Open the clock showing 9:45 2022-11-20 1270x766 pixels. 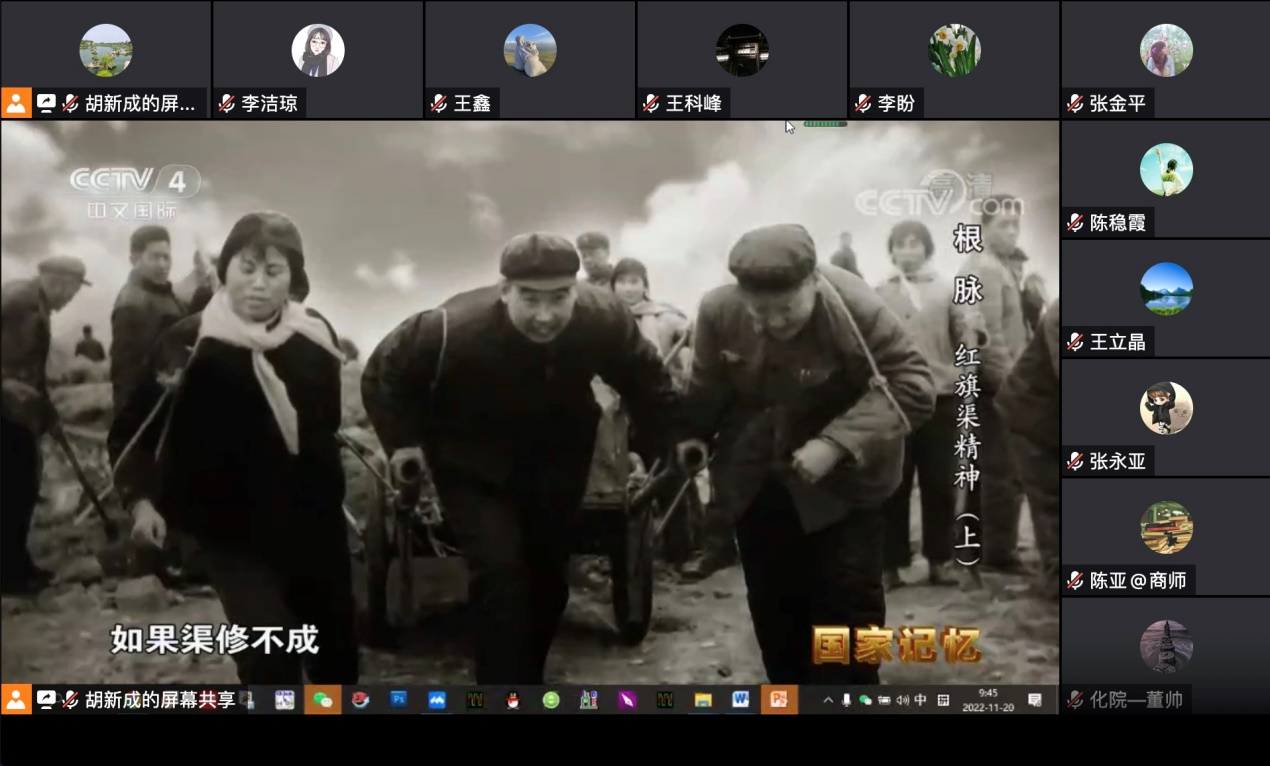pos(988,699)
